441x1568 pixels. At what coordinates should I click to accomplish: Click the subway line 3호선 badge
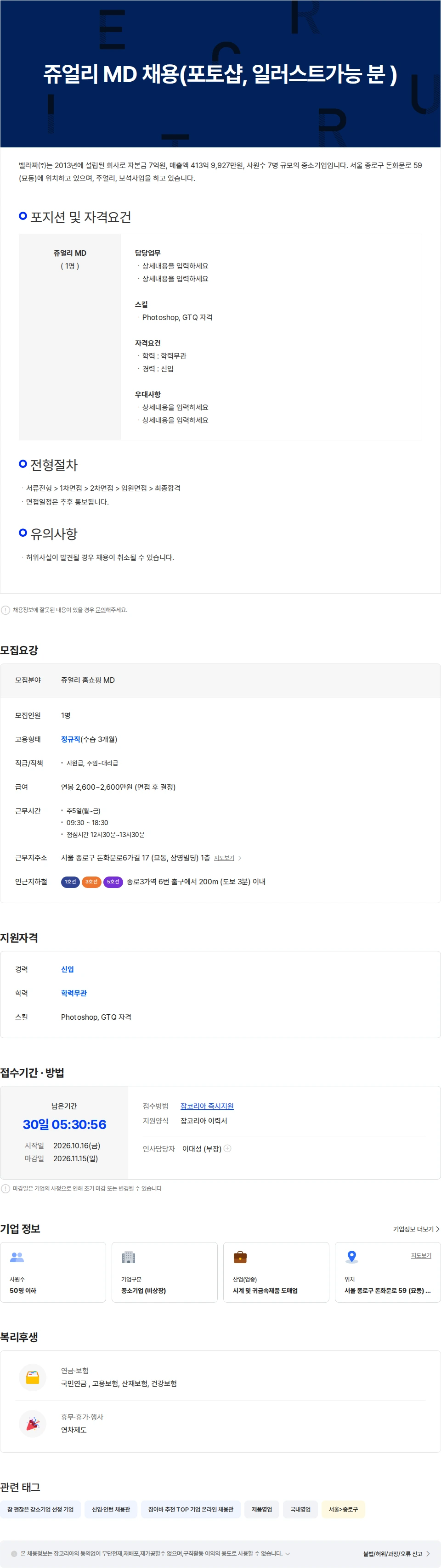91,882
